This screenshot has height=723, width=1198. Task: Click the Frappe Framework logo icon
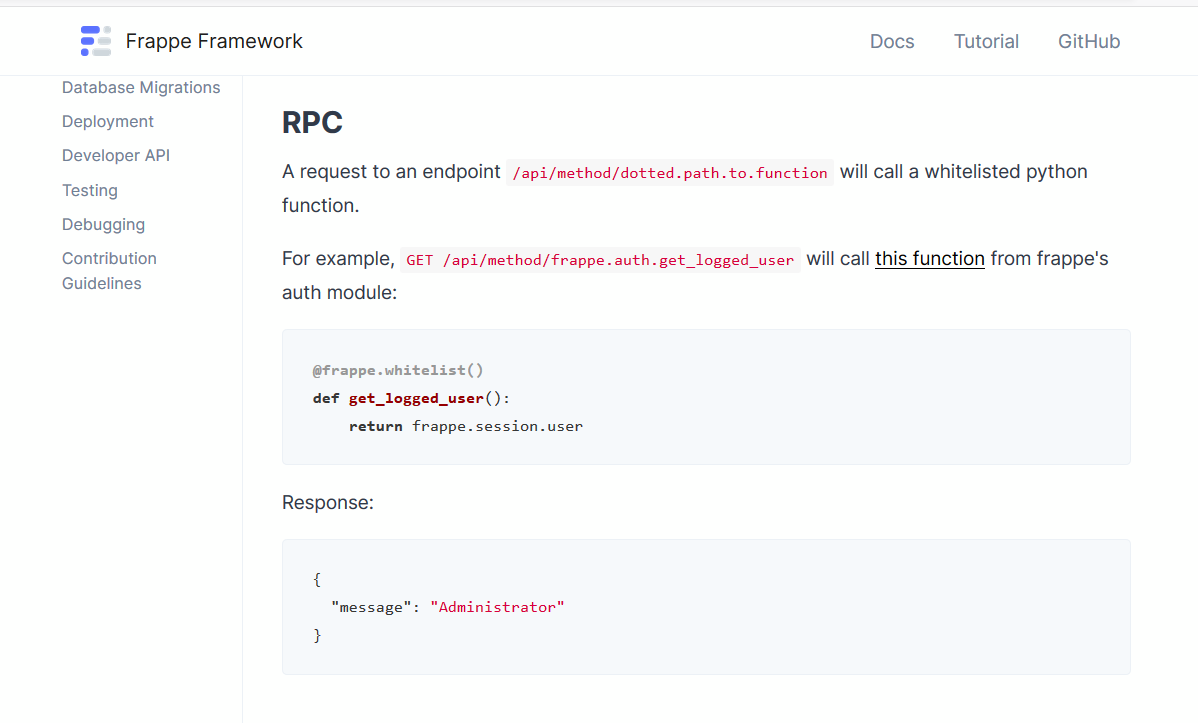click(x=96, y=41)
